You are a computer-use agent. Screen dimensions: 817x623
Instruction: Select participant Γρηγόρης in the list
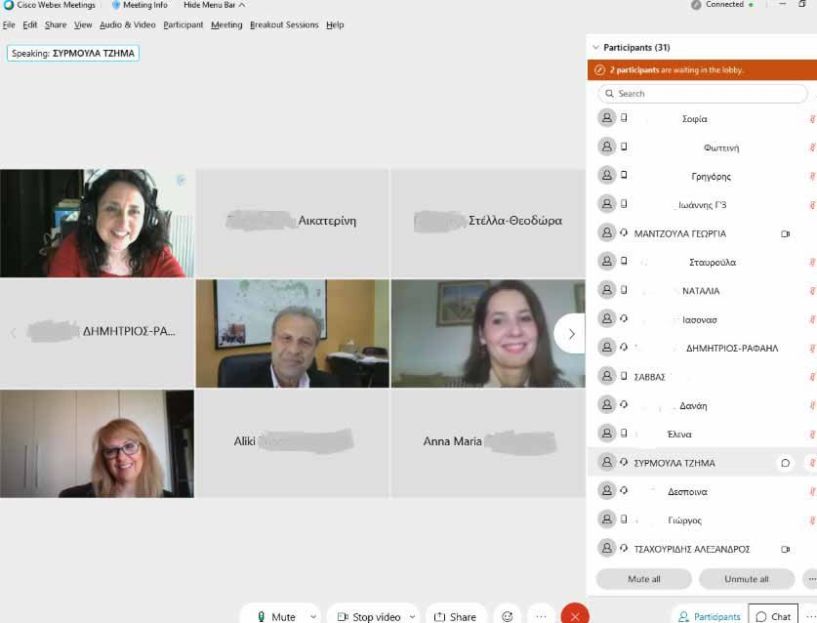pyautogui.click(x=702, y=176)
